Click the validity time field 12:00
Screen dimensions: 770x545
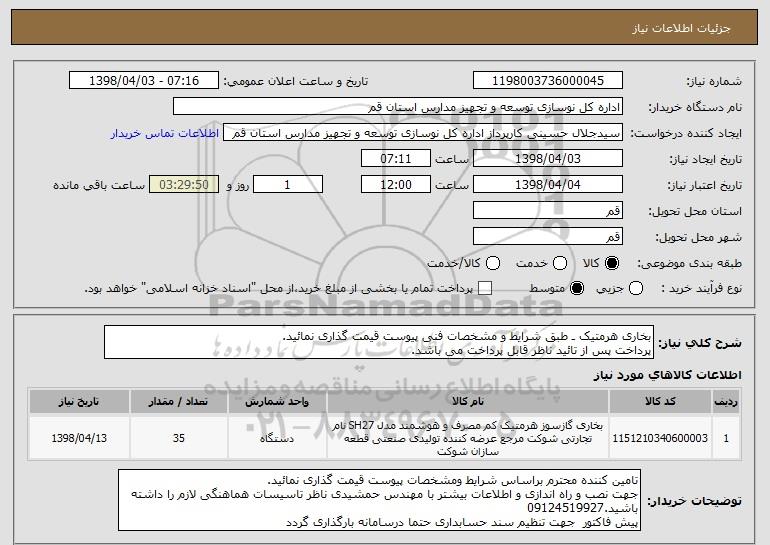(x=396, y=185)
